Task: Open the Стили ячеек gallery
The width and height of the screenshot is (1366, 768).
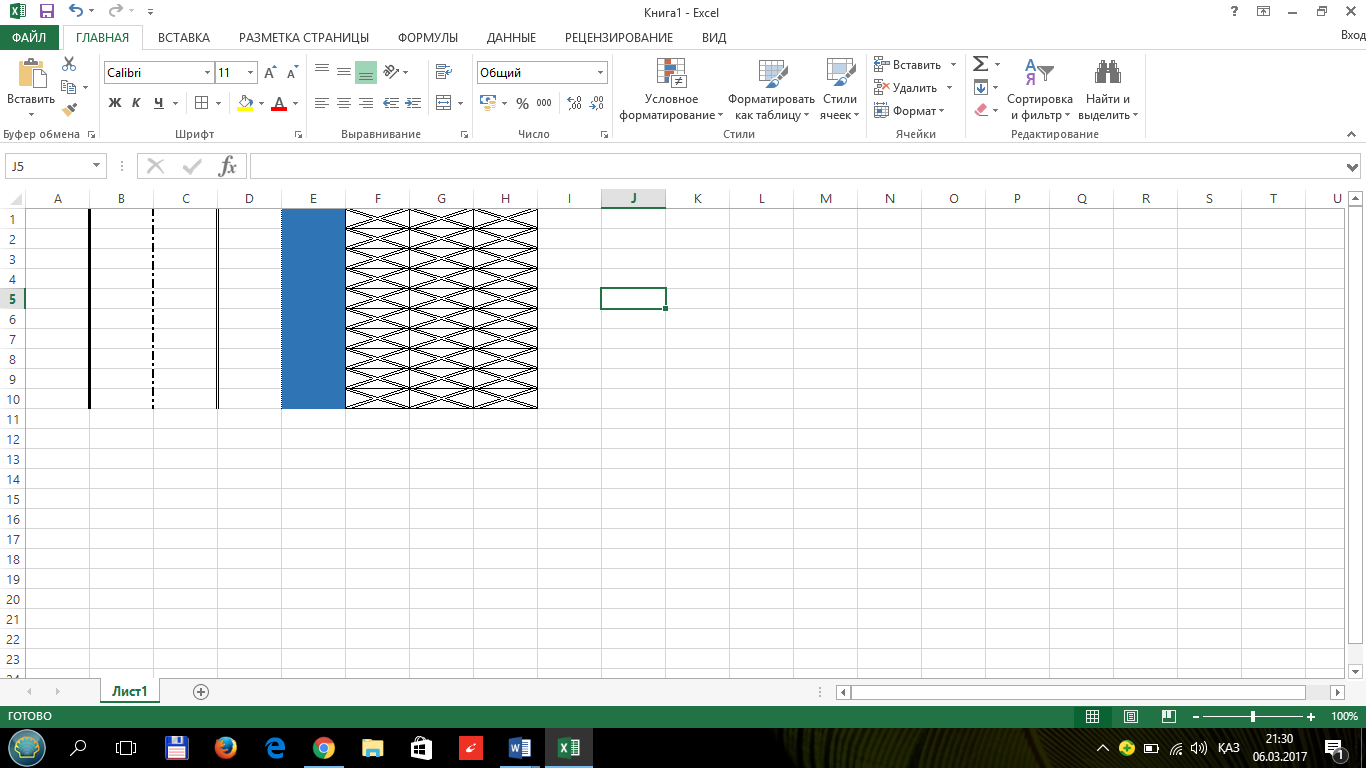Action: tap(840, 89)
